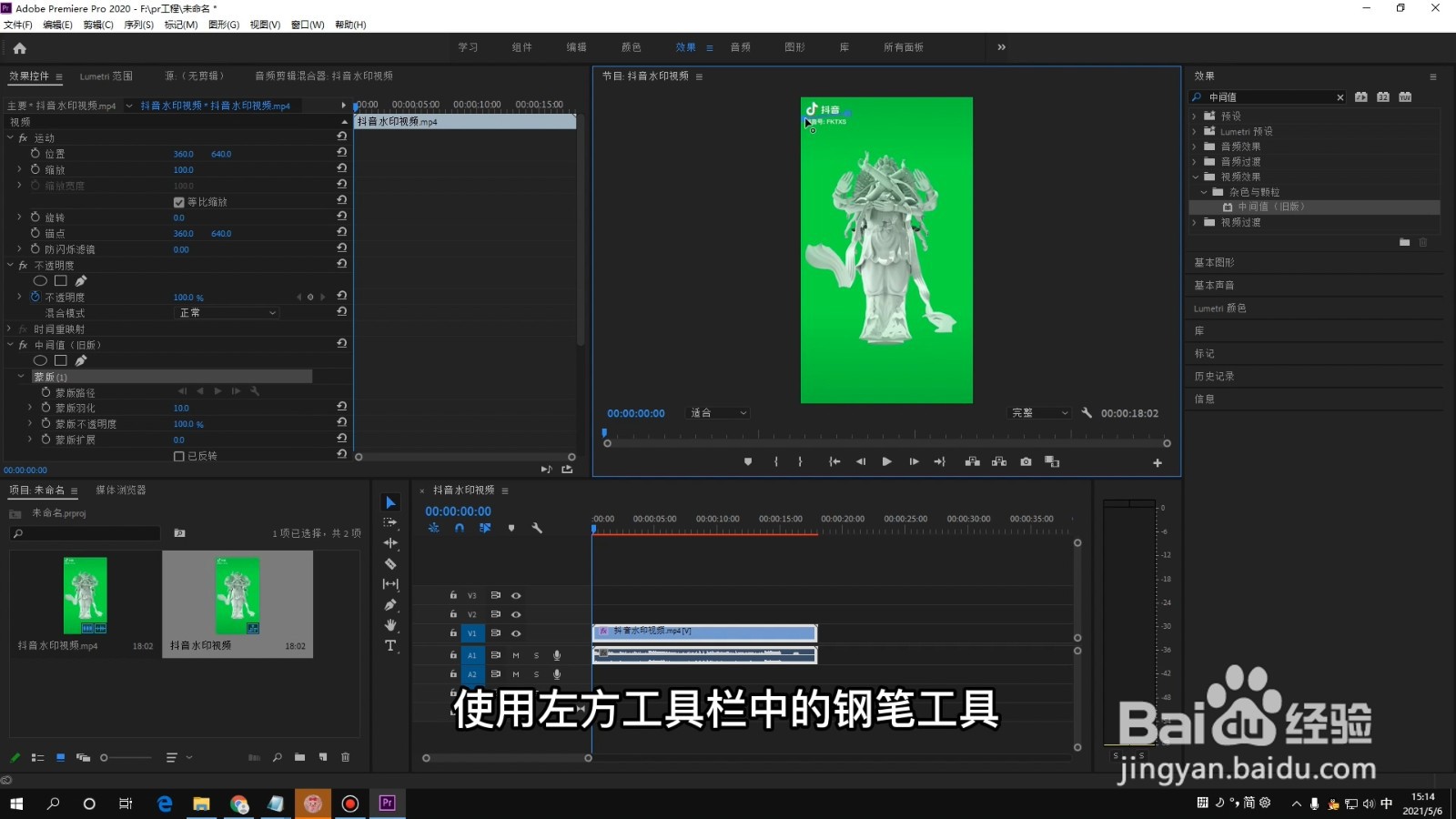The image size is (1456, 819).
Task: Reset the 缩放 parameter
Action: 342,168
